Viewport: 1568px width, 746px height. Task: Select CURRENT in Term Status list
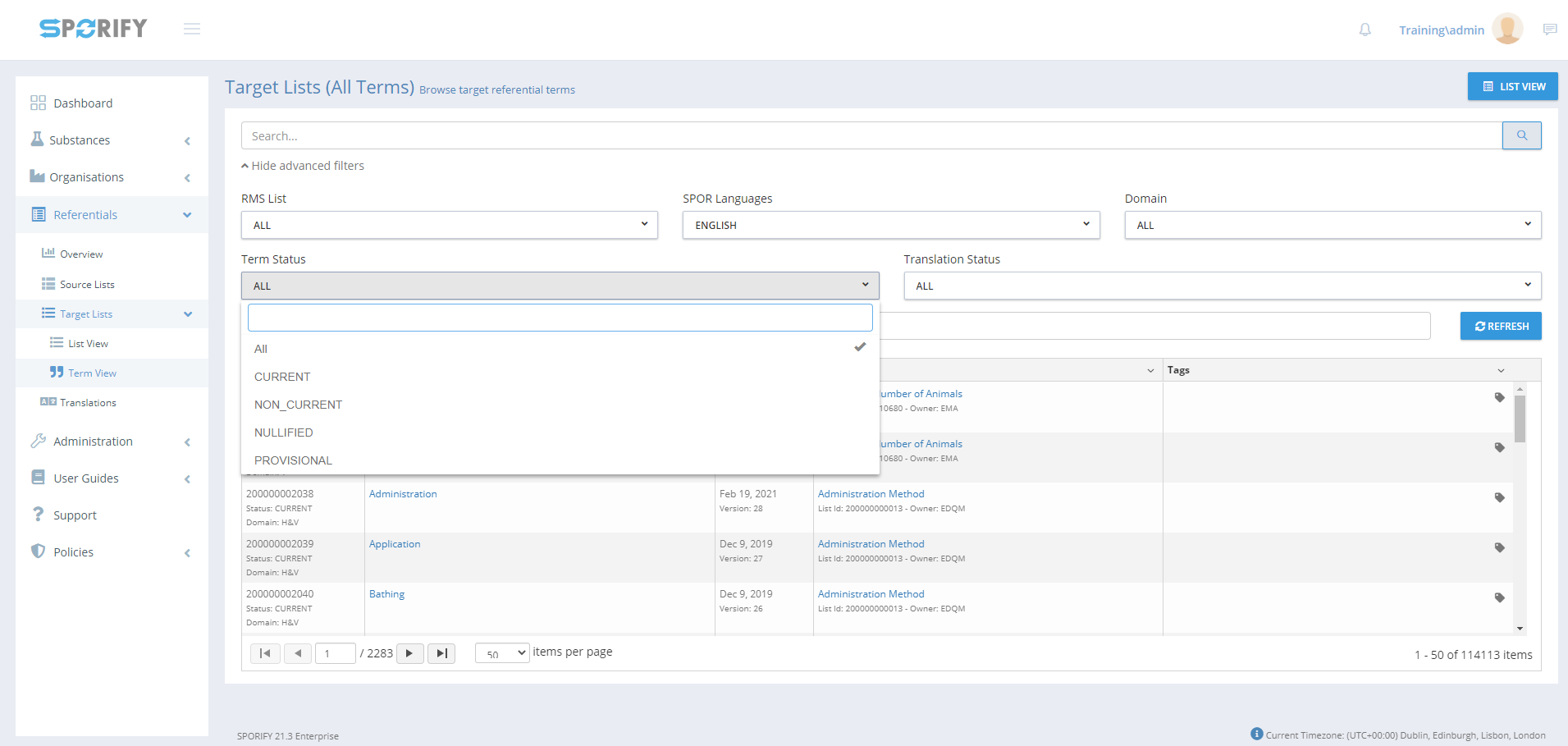[282, 377]
